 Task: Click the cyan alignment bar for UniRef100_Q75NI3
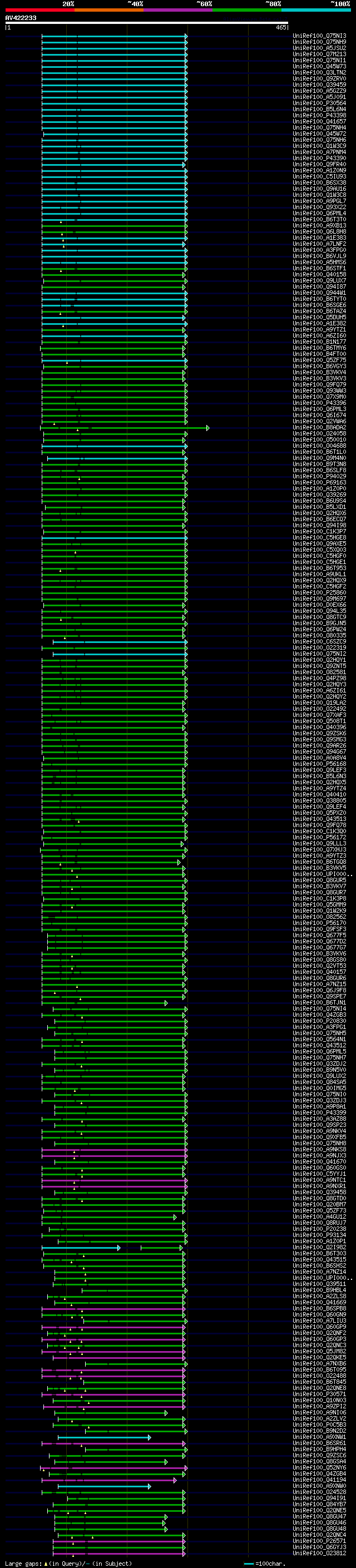coord(115,37)
